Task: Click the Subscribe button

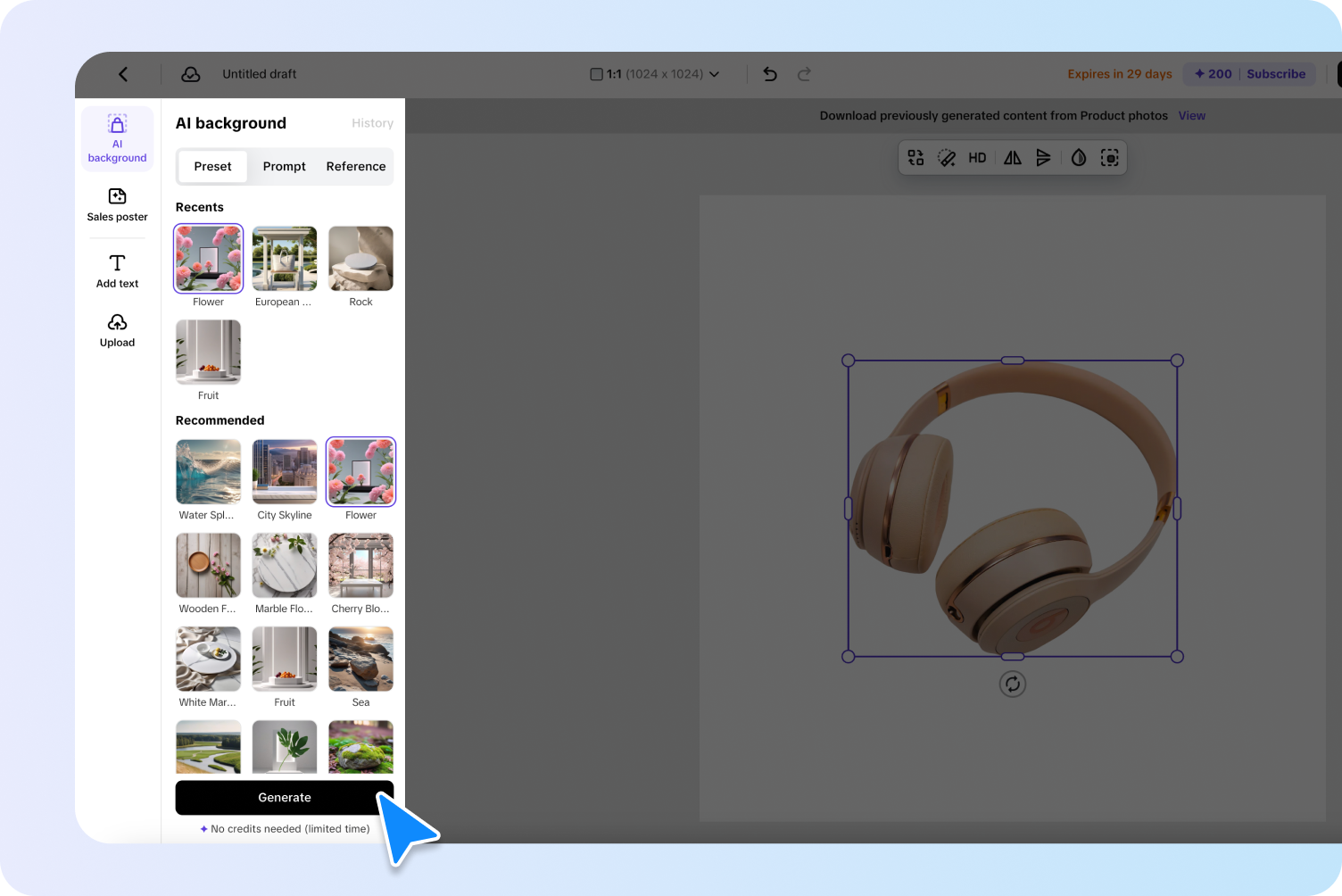Action: [1276, 74]
